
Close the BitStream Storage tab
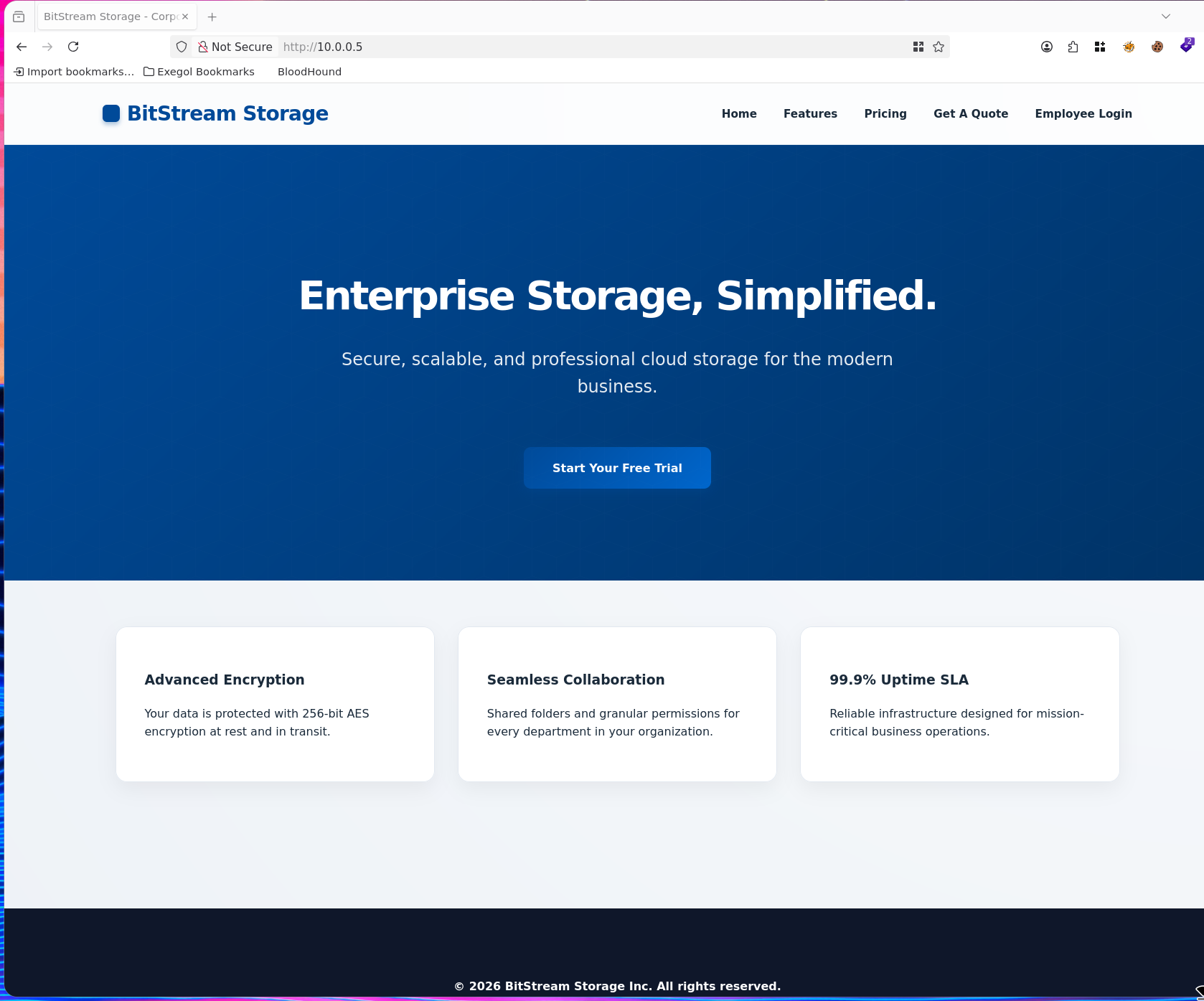coord(185,17)
